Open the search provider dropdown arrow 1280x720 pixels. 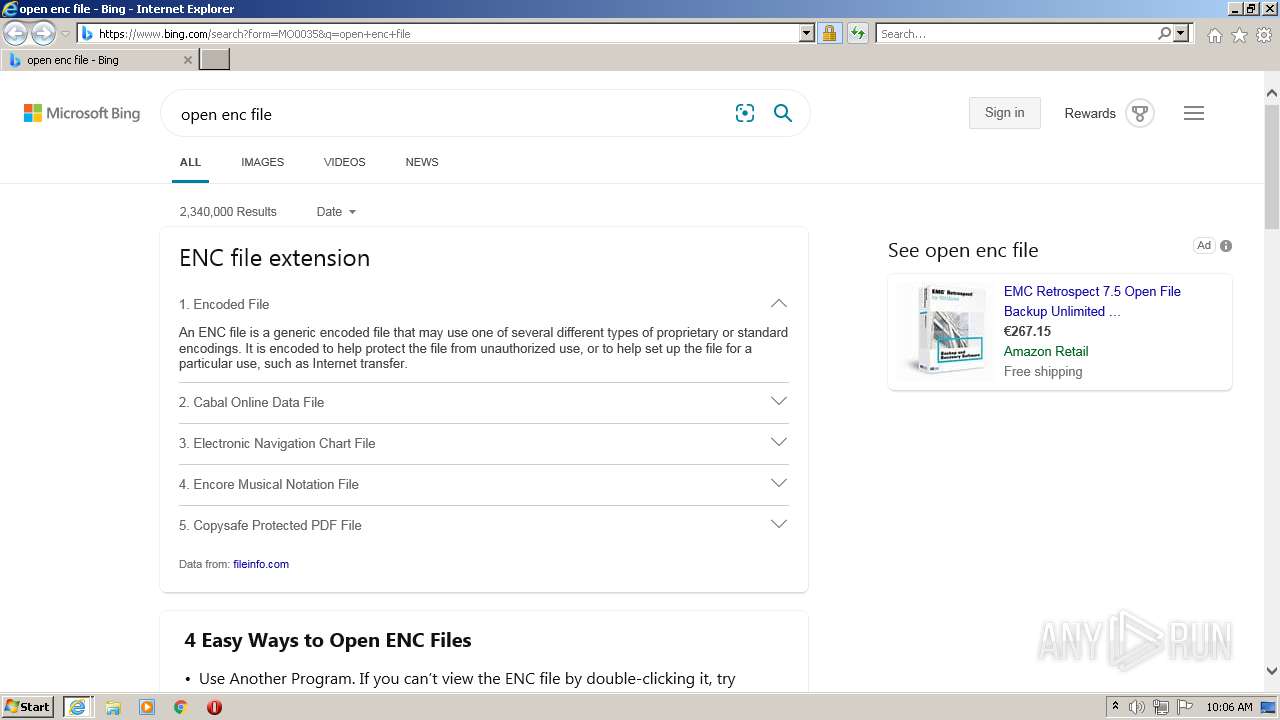point(1181,34)
